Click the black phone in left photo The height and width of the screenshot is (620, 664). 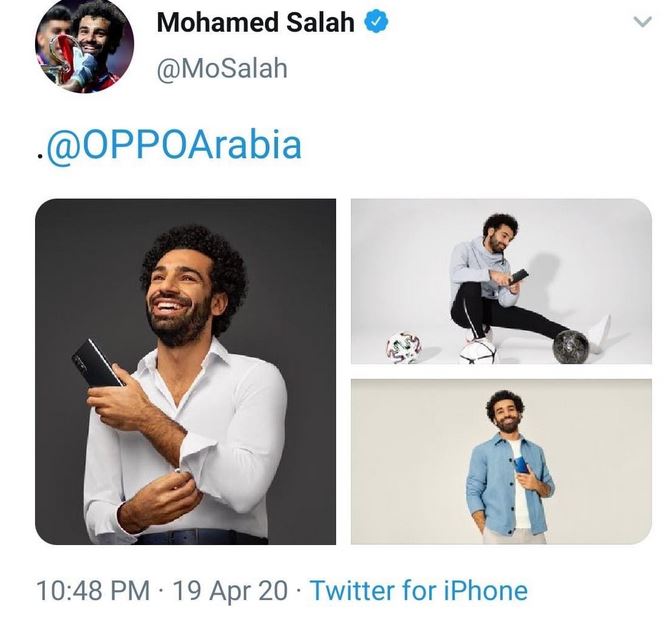click(97, 364)
